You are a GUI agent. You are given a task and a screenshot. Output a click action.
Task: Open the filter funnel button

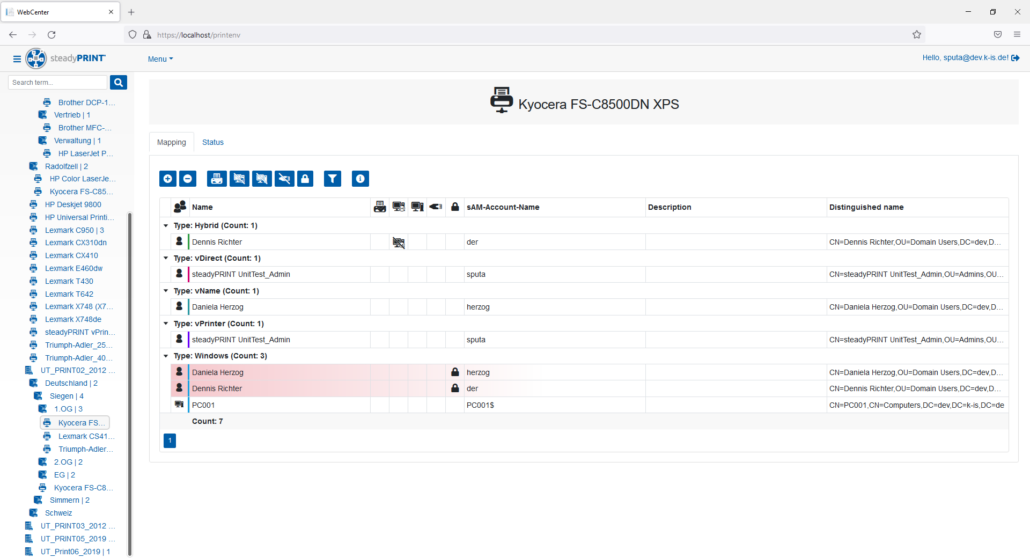coord(332,179)
